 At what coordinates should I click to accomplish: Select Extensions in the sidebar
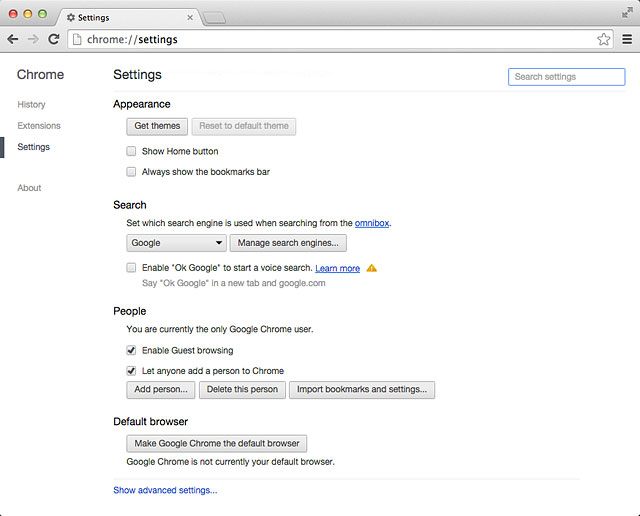coord(39,126)
